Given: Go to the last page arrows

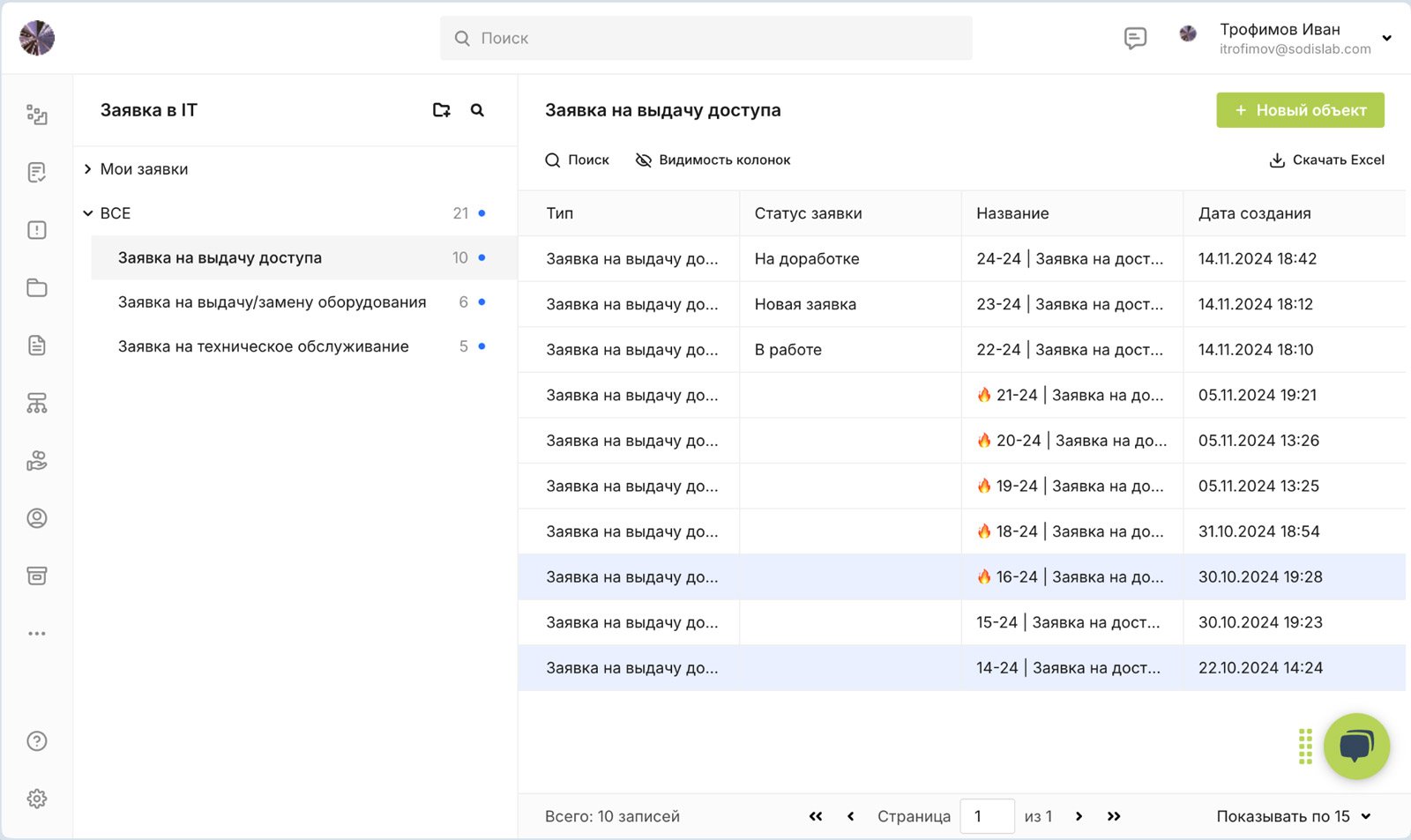Looking at the screenshot, I should point(1114,816).
